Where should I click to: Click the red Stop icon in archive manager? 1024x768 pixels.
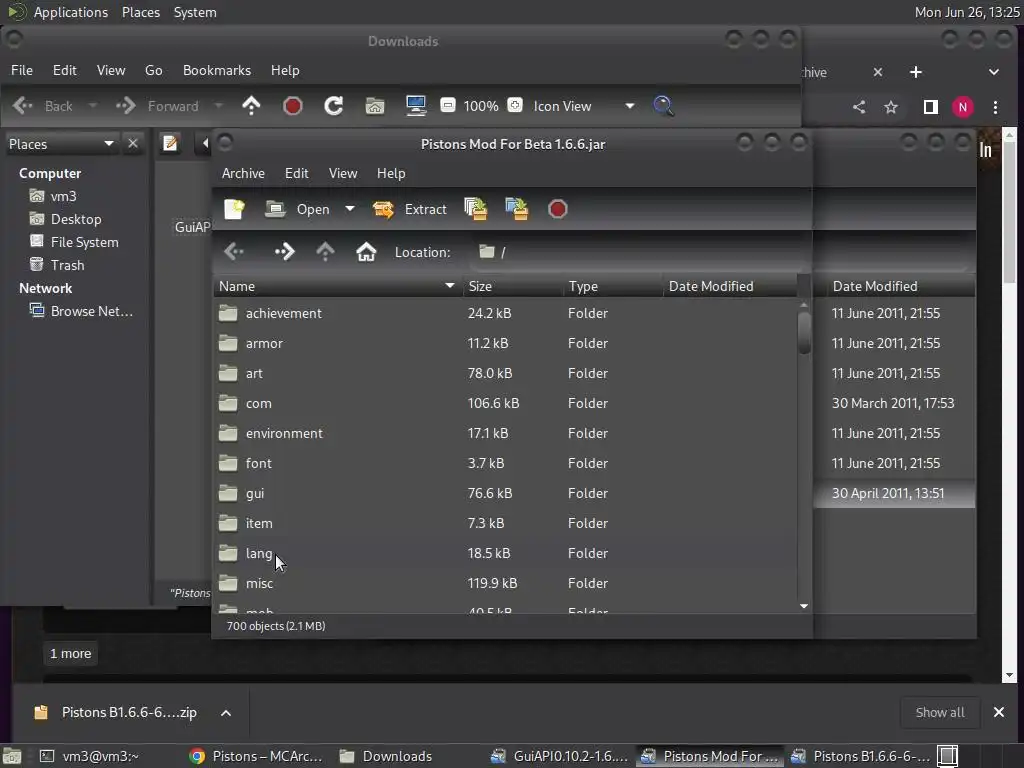coord(557,209)
